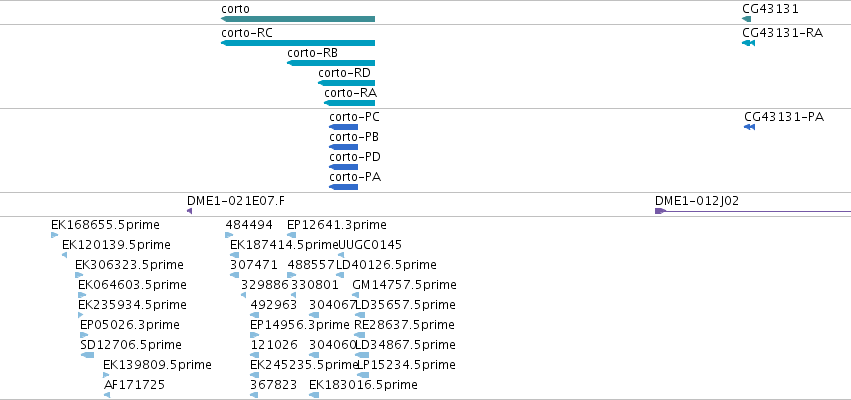Click the corto-PD protein bar
This screenshot has width=851, height=400.
(344, 167)
